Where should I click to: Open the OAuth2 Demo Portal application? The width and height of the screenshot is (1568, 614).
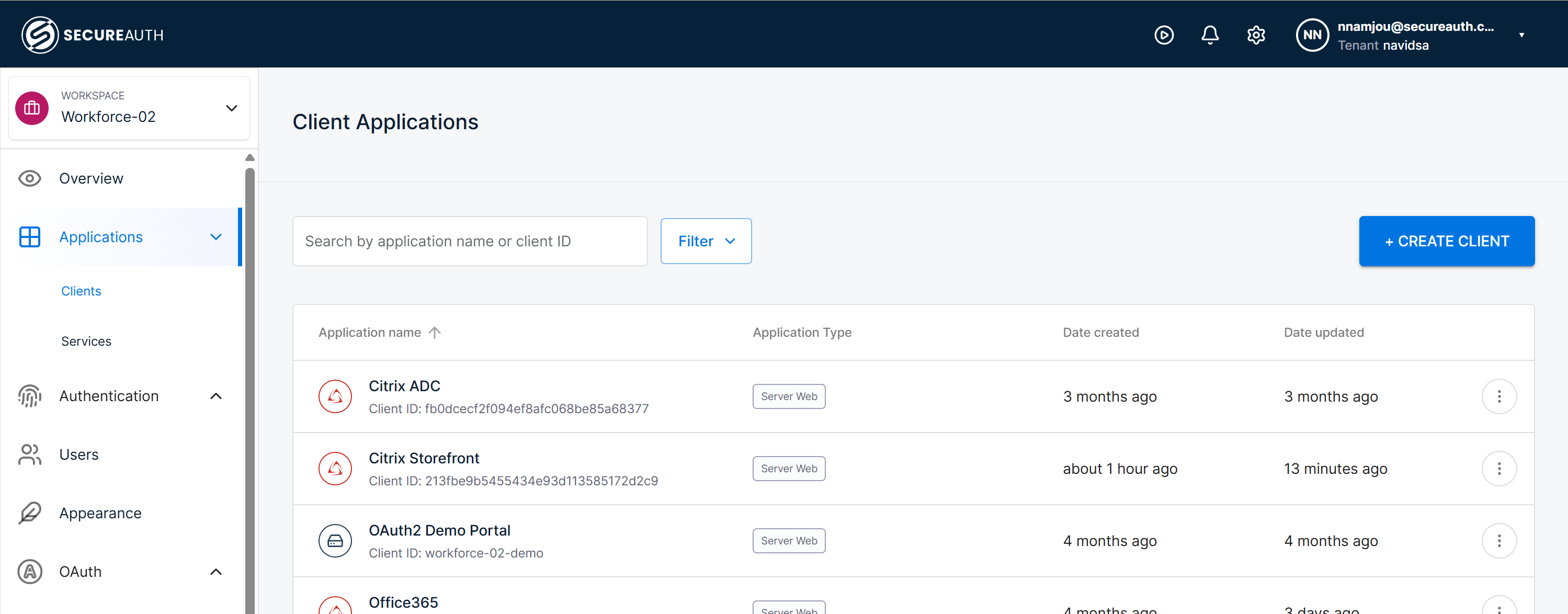(439, 531)
